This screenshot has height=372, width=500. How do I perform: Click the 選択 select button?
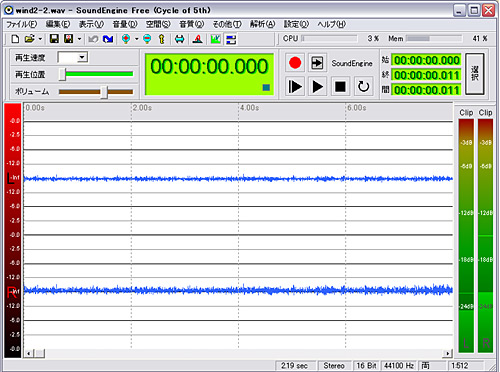[474, 74]
